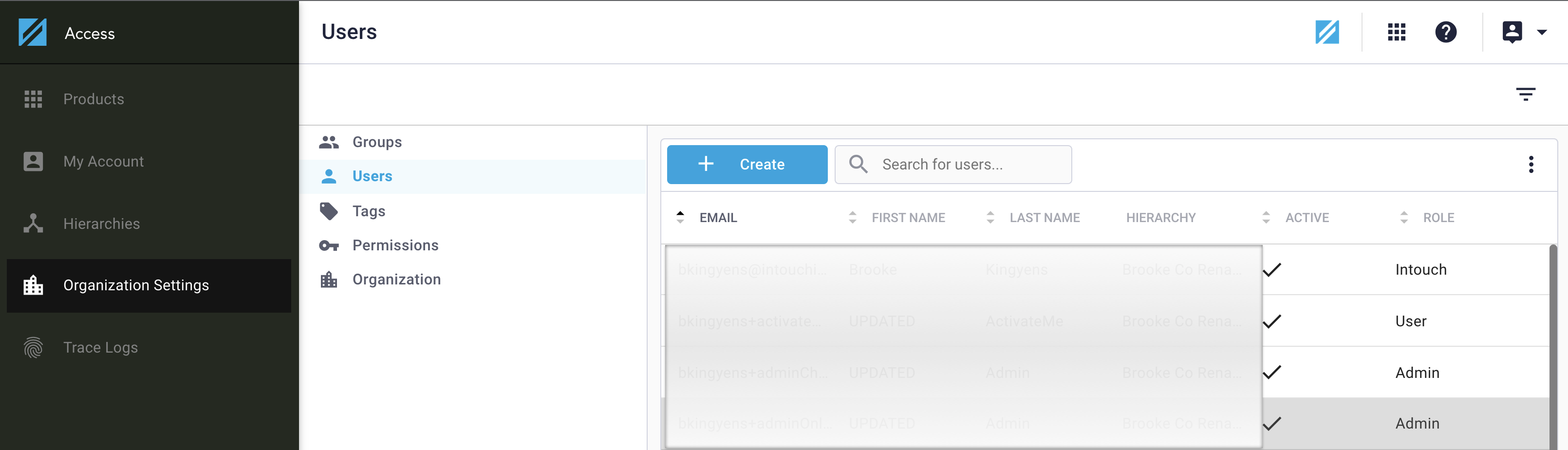The width and height of the screenshot is (1568, 450).
Task: Select Organization Settings in the sidebar
Action: tap(149, 285)
